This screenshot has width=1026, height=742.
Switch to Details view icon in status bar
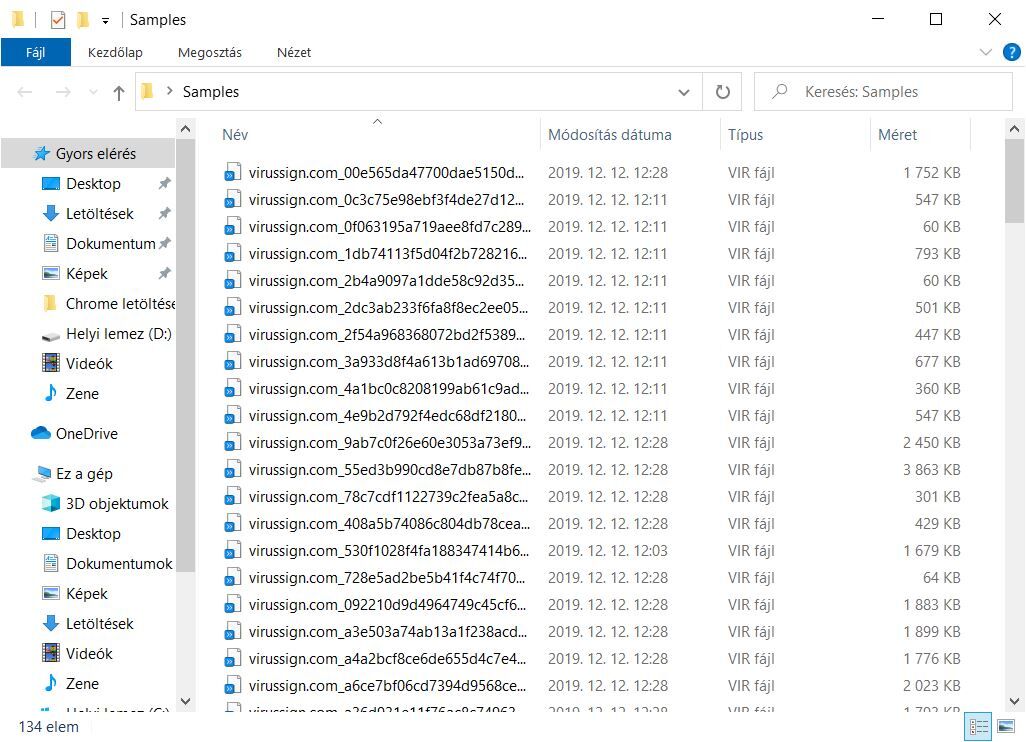pyautogui.click(x=979, y=726)
